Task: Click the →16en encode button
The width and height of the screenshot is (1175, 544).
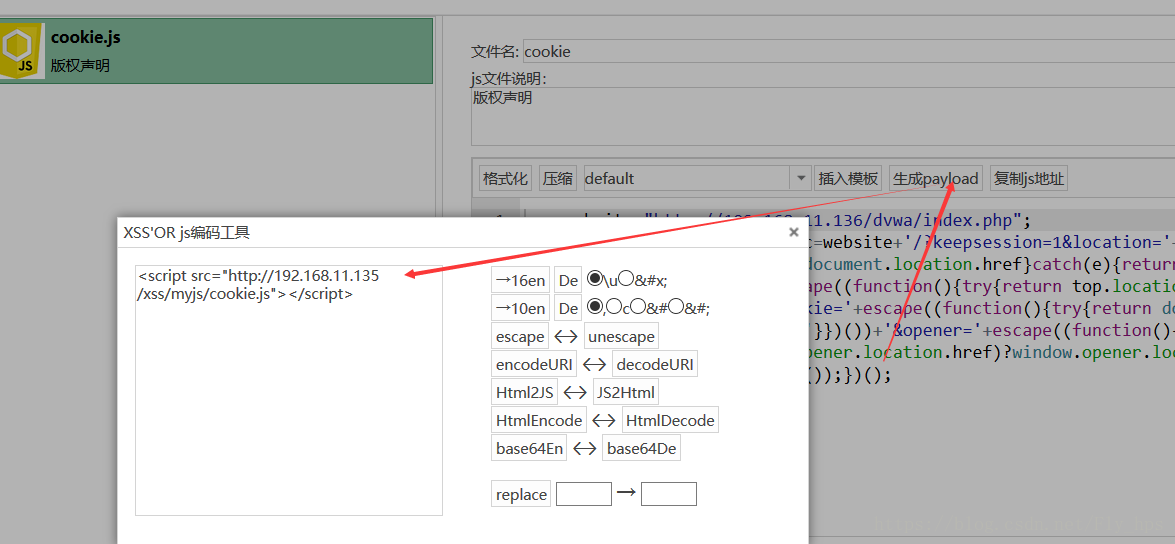Action: point(521,280)
